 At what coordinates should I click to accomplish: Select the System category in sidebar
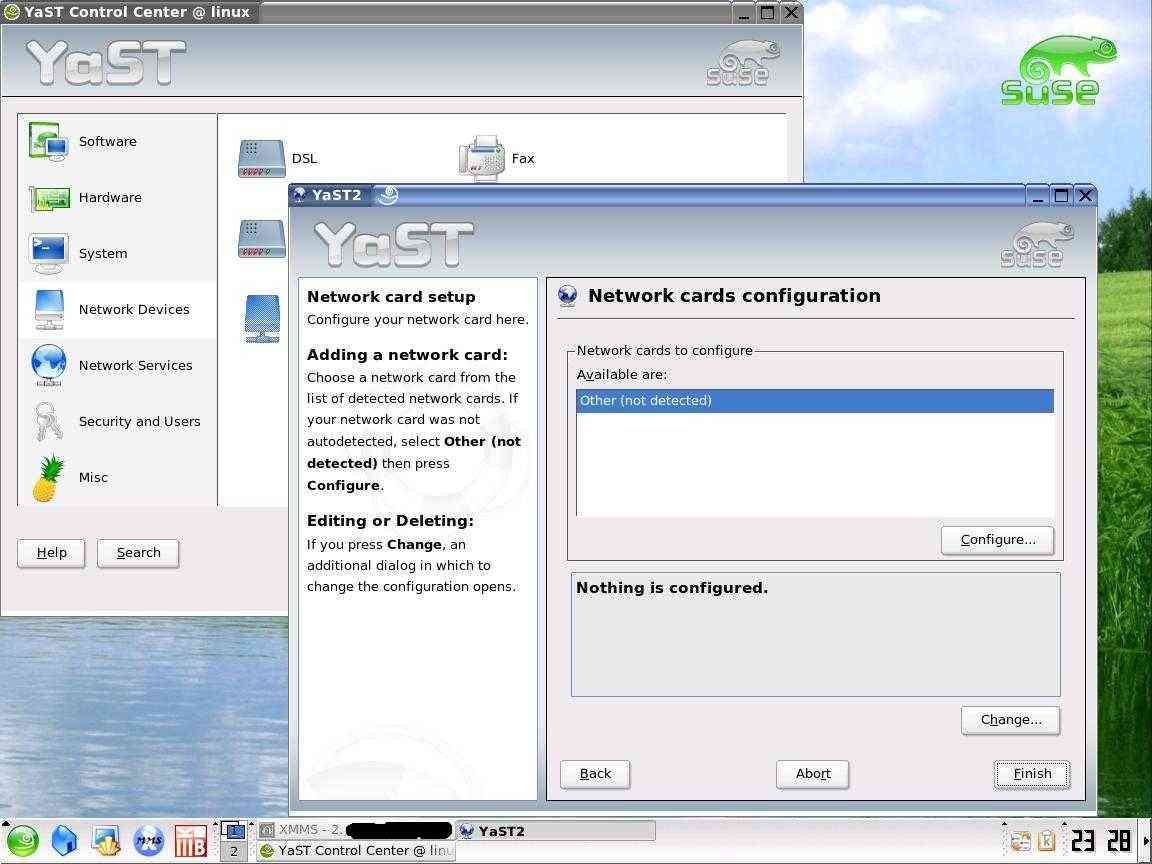(x=118, y=253)
